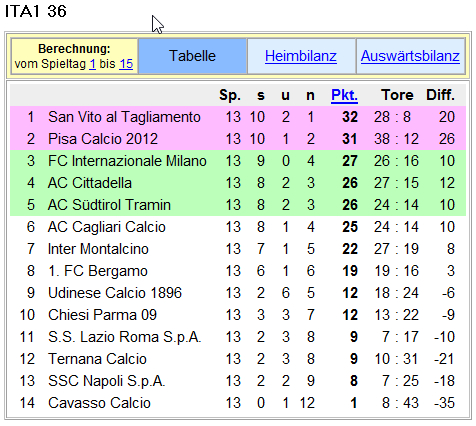This screenshot has width=476, height=426.
Task: Select Cavasso Calcio bottom row
Action: [238, 403]
